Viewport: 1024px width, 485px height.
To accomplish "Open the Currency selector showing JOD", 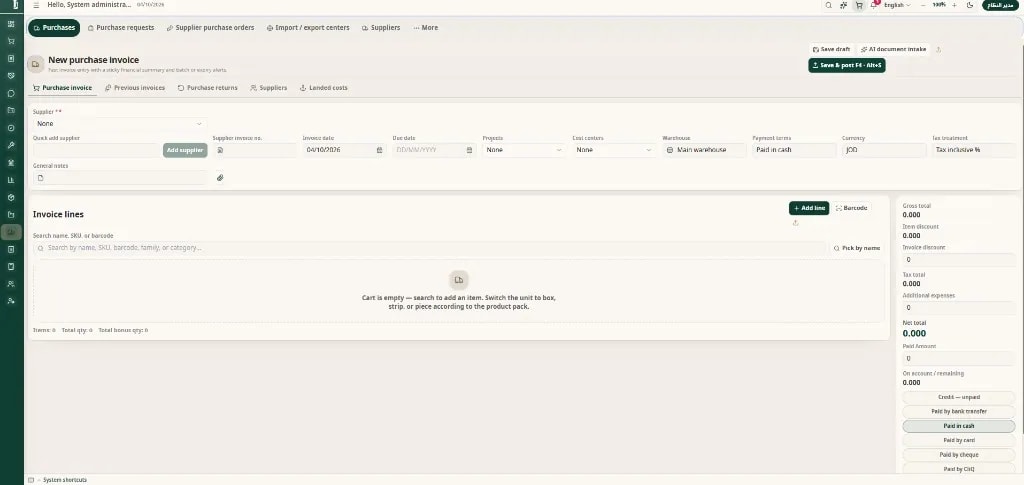I will coord(884,150).
